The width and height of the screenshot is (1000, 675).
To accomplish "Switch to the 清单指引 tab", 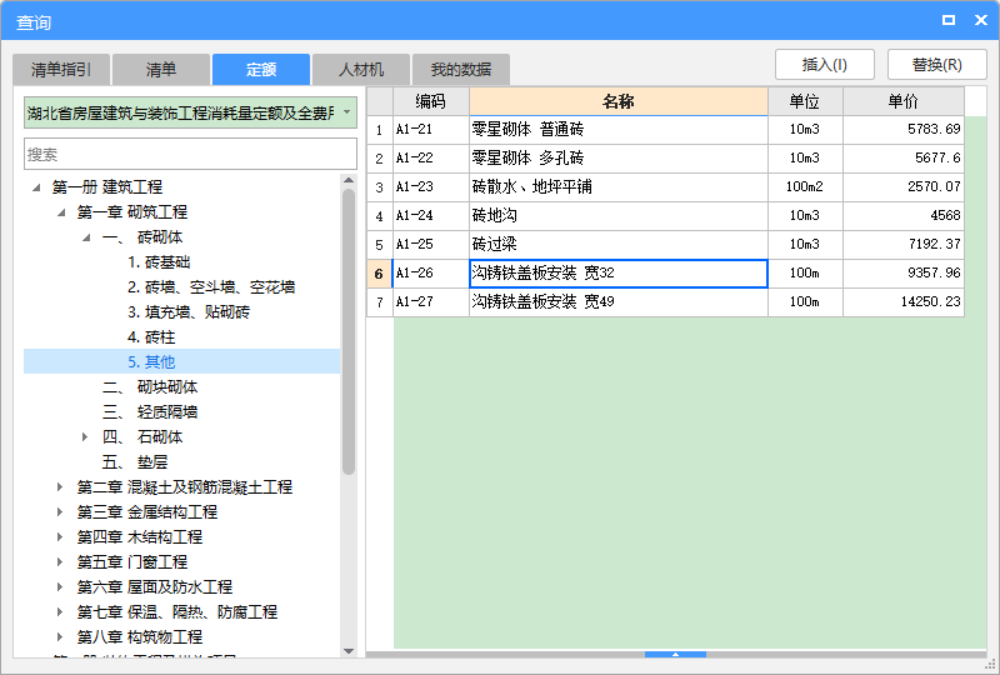I will [61, 70].
